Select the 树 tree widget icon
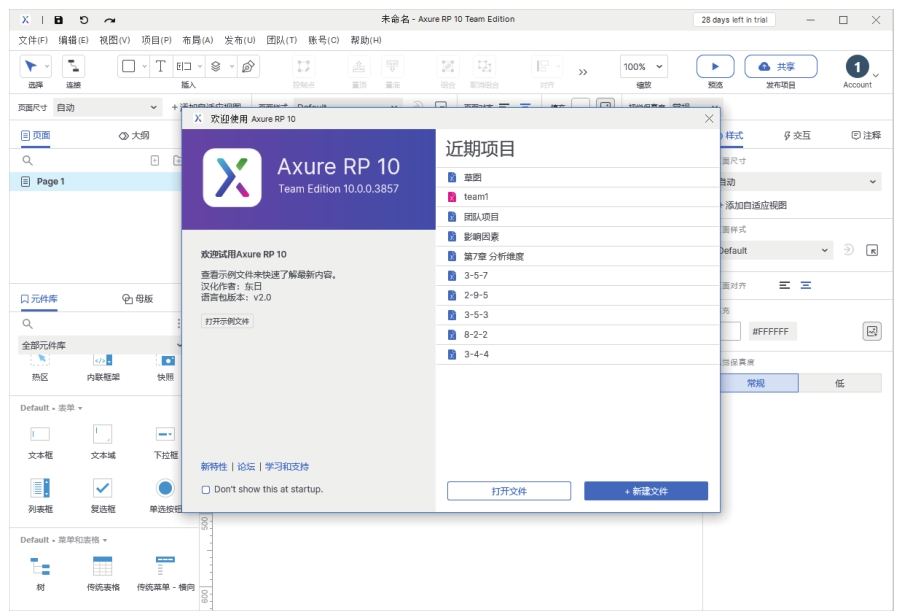Screen dimensions: 898x615 click(x=40, y=566)
